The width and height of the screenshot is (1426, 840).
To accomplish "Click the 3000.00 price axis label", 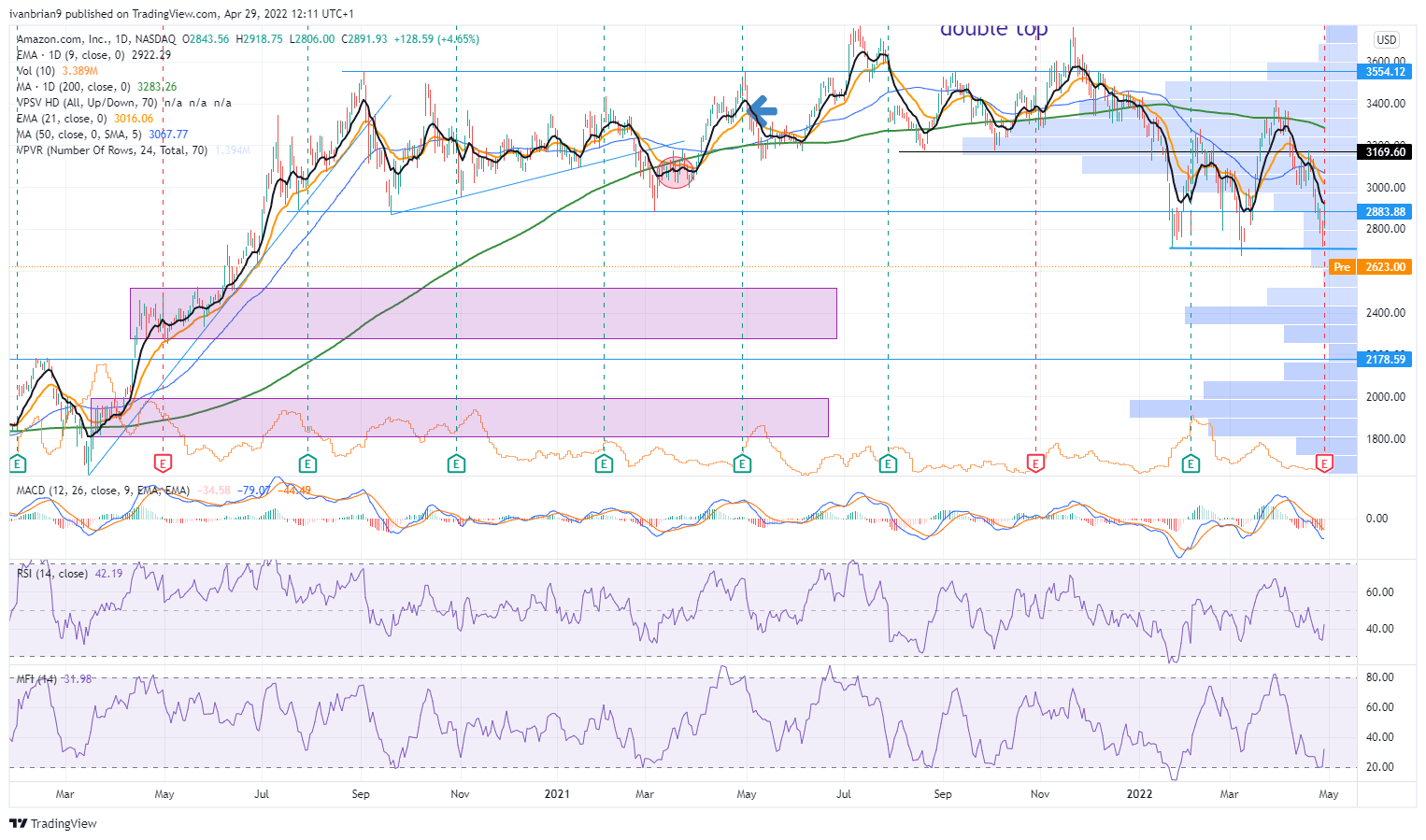I will coord(1386,188).
